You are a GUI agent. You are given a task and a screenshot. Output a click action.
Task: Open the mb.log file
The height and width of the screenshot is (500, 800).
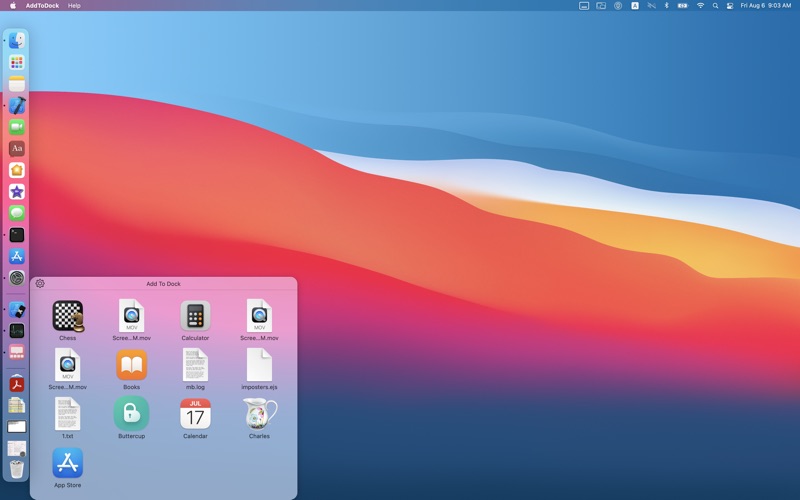pyautogui.click(x=195, y=365)
